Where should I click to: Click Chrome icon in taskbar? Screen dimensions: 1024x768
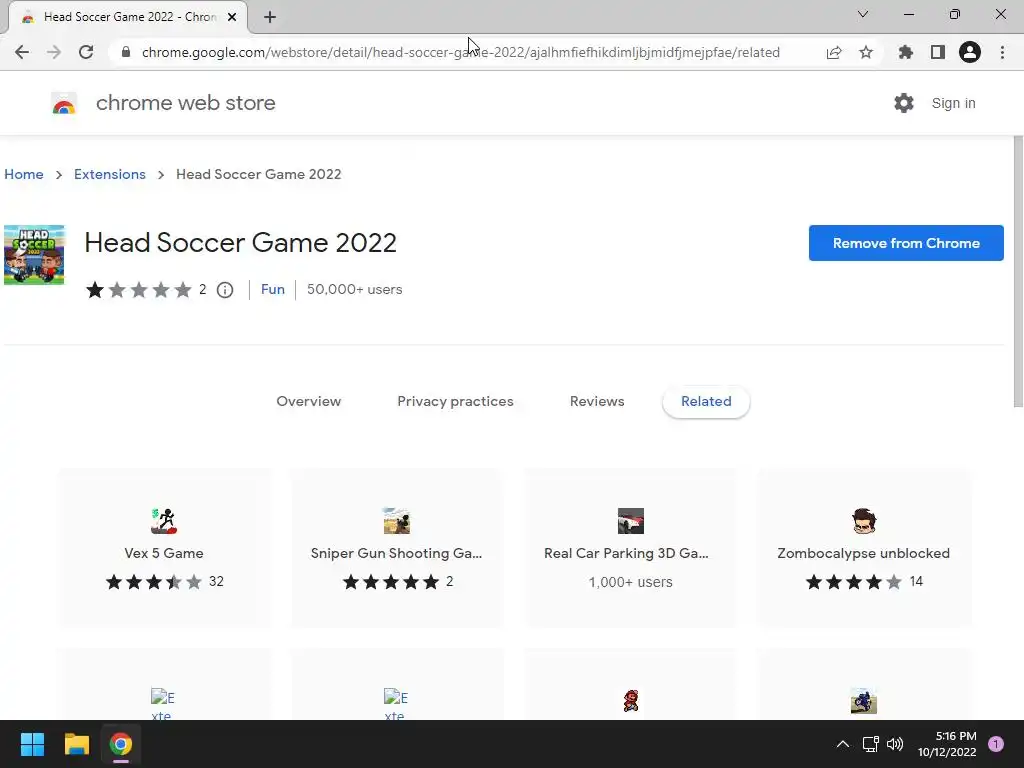pyautogui.click(x=121, y=744)
